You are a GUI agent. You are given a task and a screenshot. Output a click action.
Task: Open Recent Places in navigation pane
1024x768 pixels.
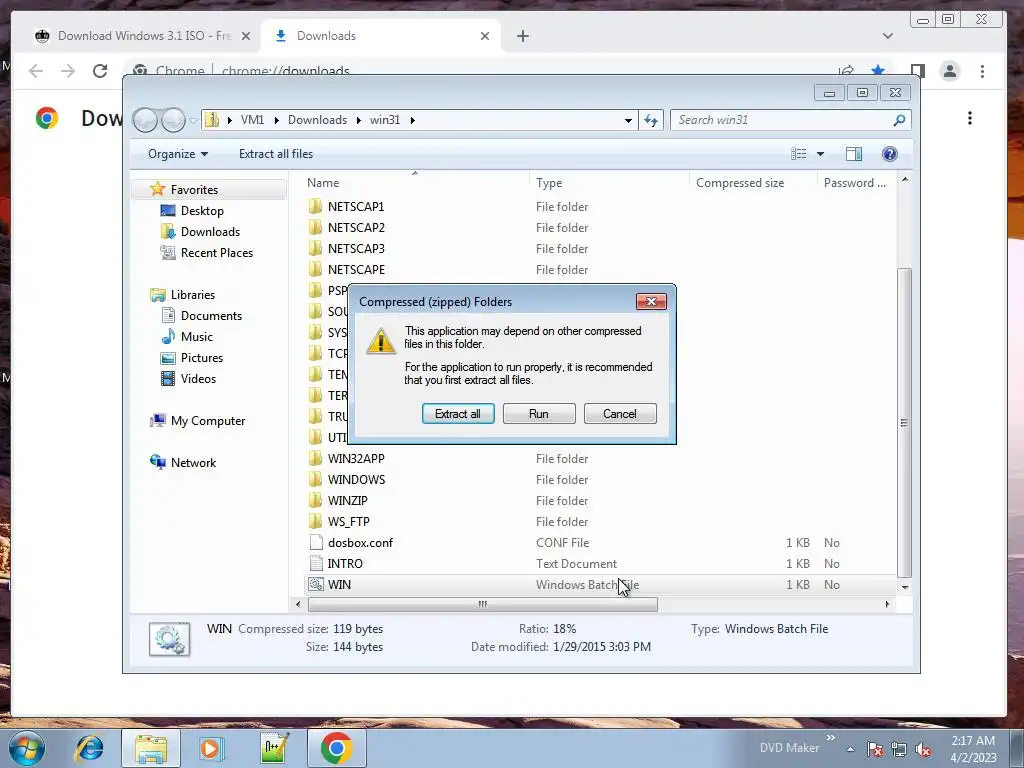216,252
